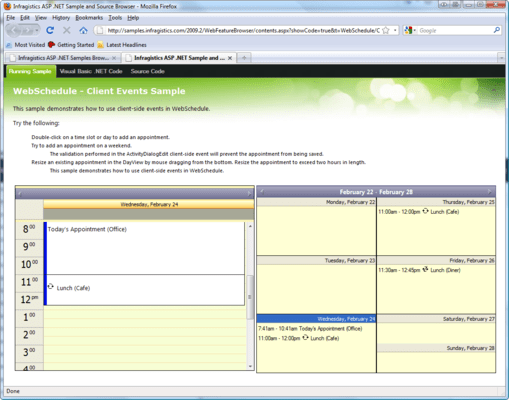
Task: Open the Help menu
Action: pos(133,18)
